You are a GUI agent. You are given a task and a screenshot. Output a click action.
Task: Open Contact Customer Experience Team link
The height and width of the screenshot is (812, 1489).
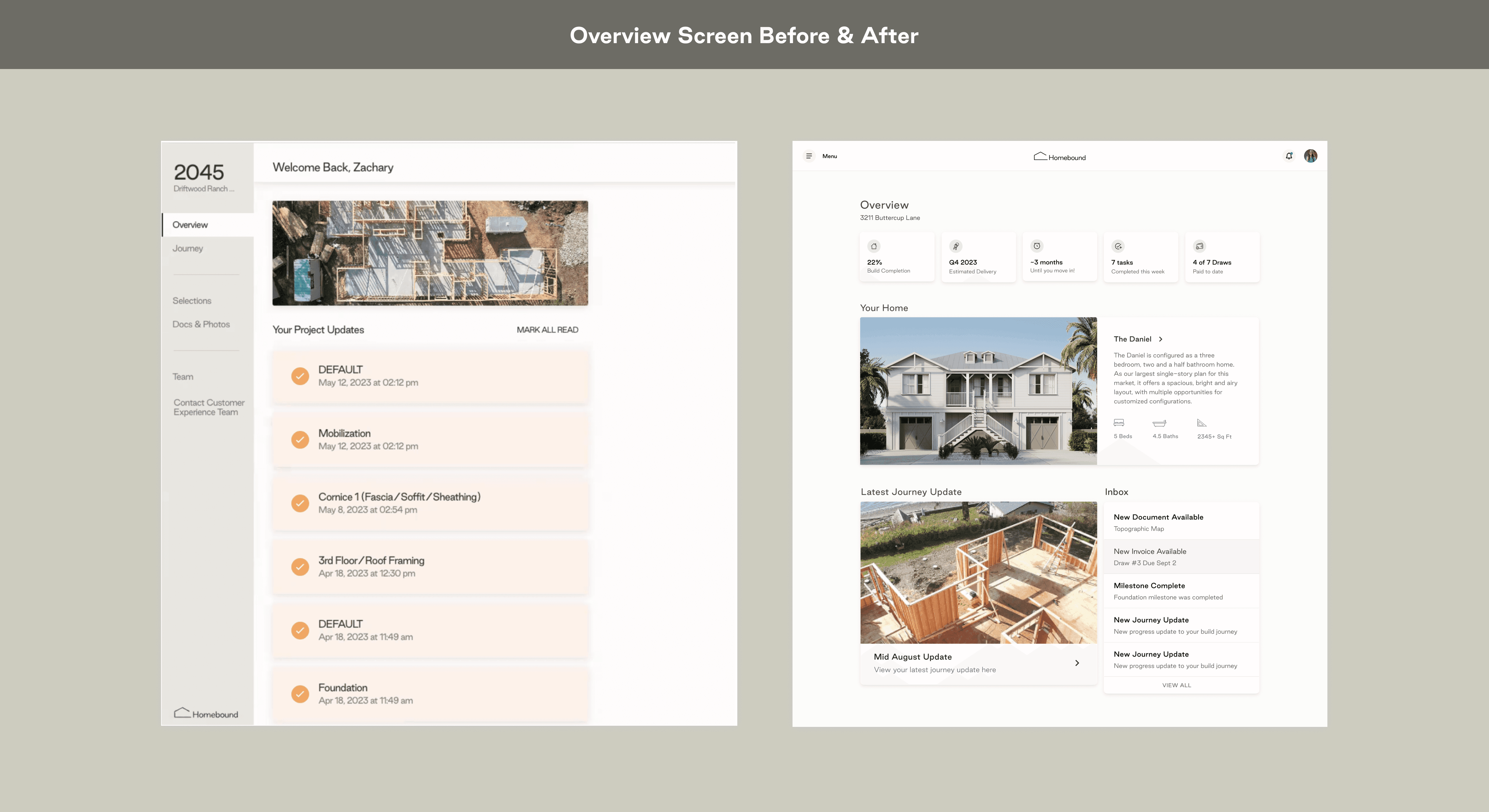[209, 407]
